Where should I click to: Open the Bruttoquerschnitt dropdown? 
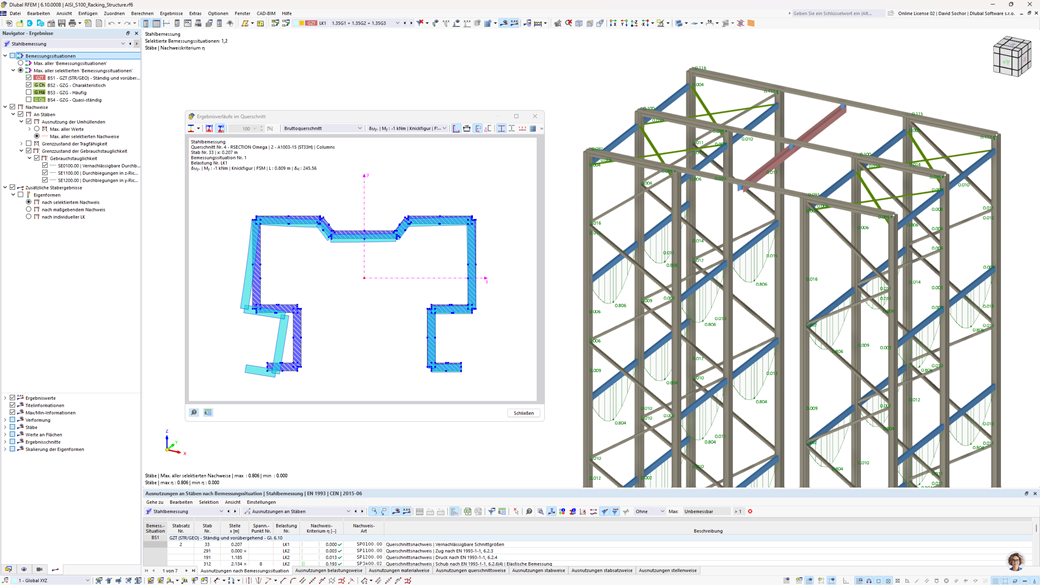pos(322,128)
